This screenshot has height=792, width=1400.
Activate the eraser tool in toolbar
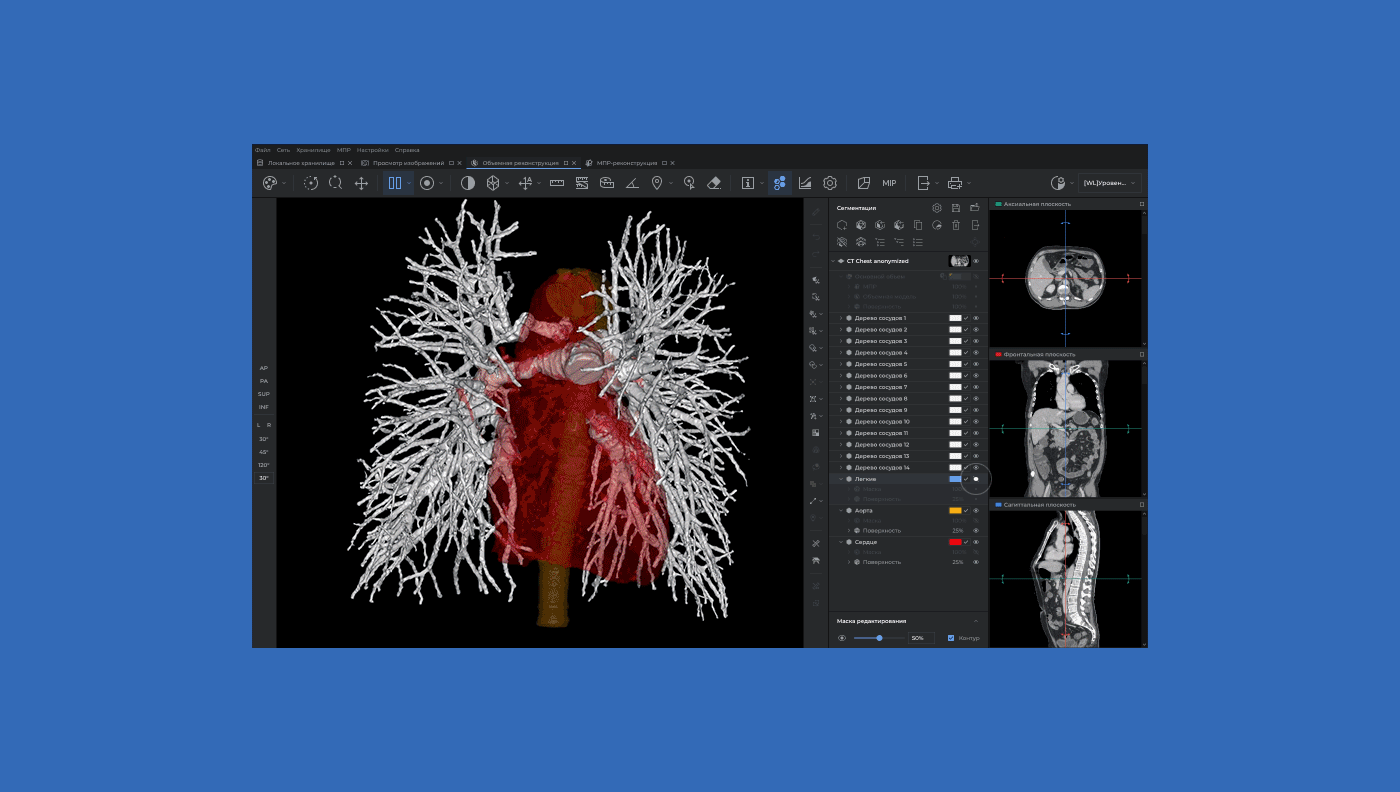coord(714,183)
